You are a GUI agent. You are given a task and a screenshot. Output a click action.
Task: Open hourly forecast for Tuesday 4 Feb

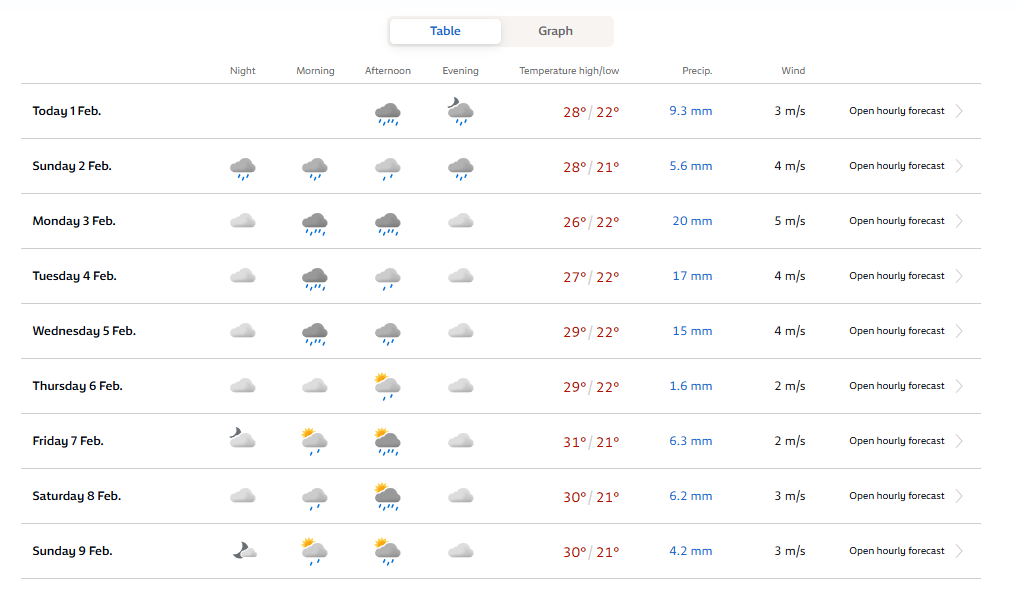[x=896, y=276]
